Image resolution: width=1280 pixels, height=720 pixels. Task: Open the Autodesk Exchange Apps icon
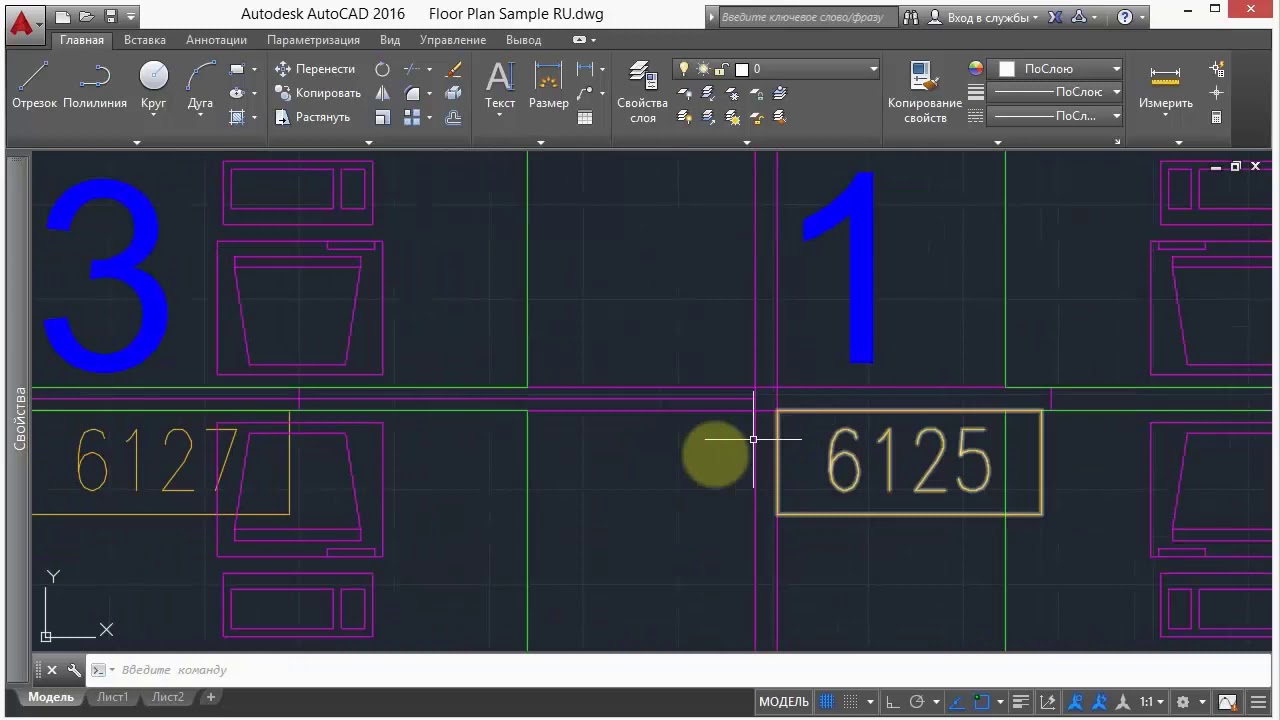click(1055, 17)
